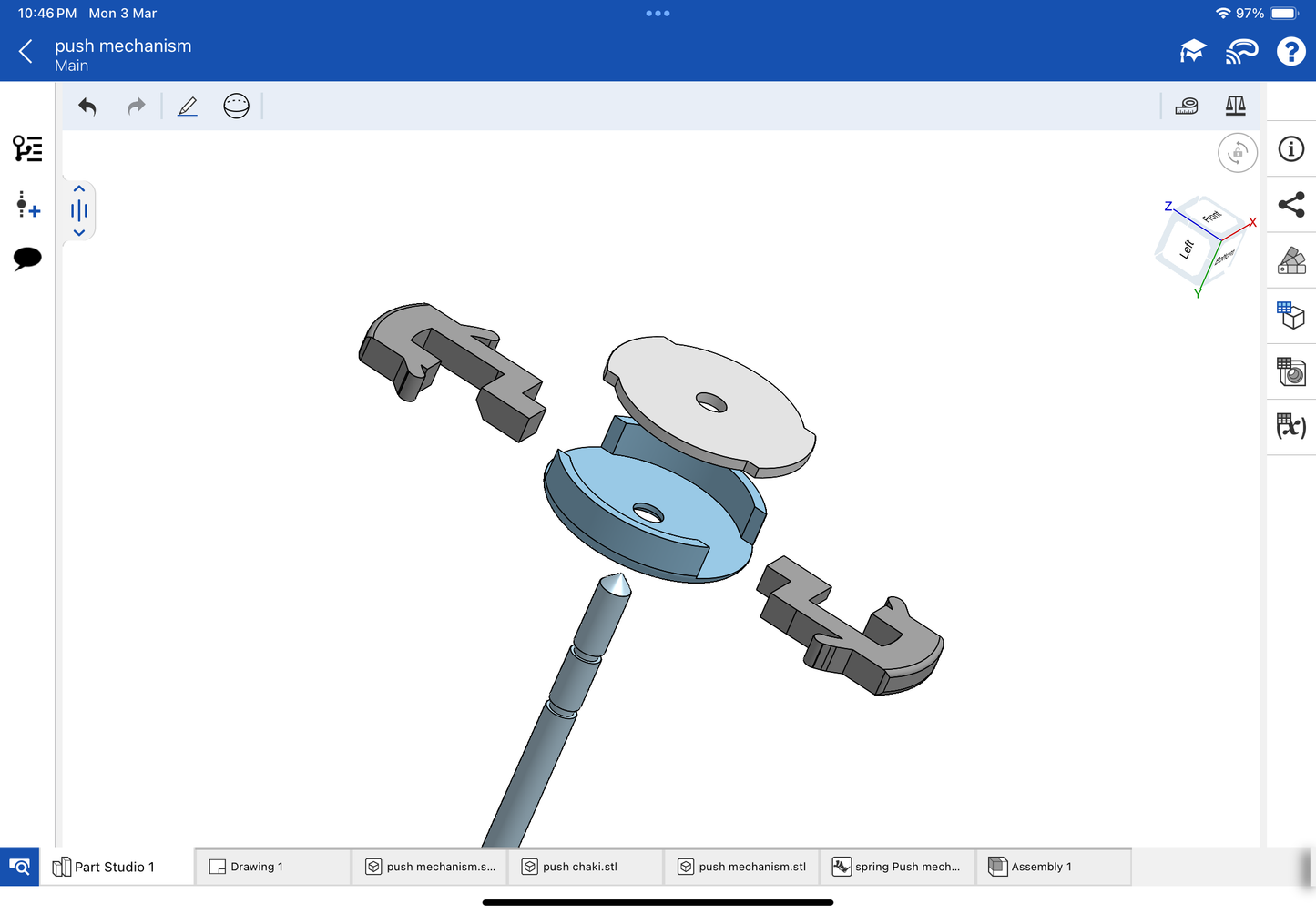The height and width of the screenshot is (914, 1316).
Task: Open the insert feature menu
Action: 27,204
